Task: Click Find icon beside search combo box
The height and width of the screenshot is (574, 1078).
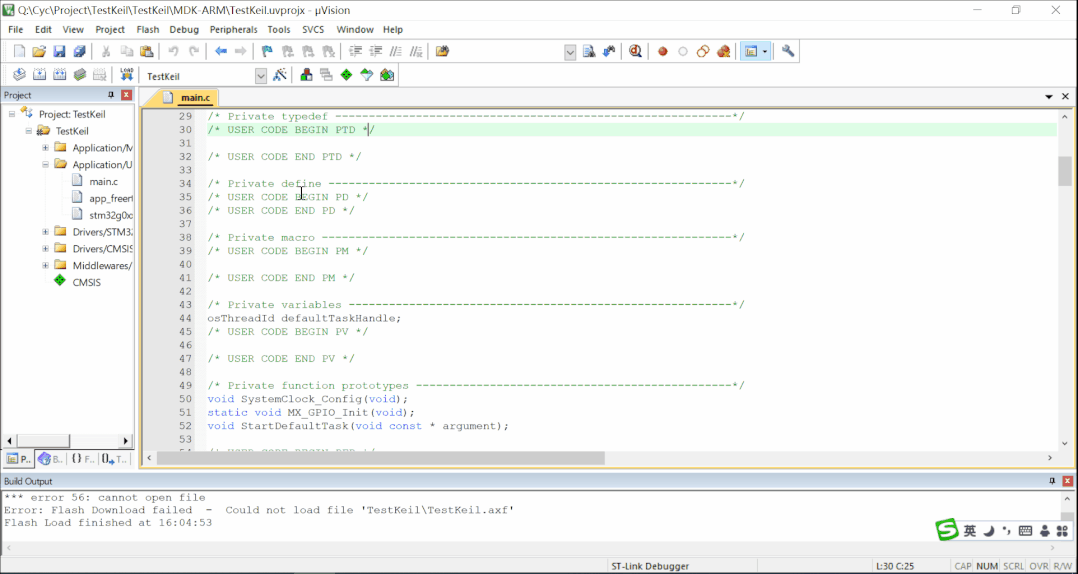Action: point(589,52)
